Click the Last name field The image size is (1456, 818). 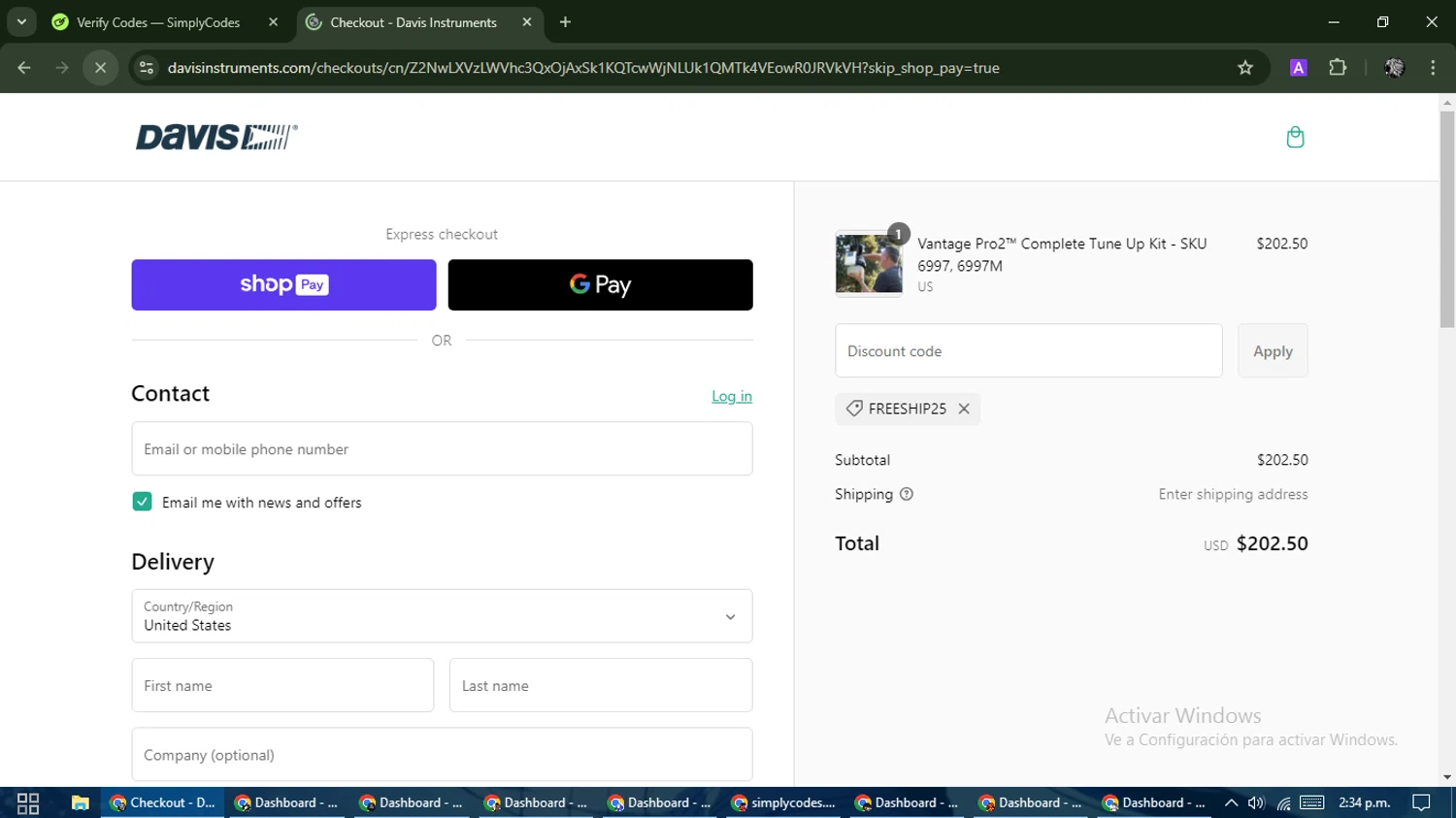point(601,685)
